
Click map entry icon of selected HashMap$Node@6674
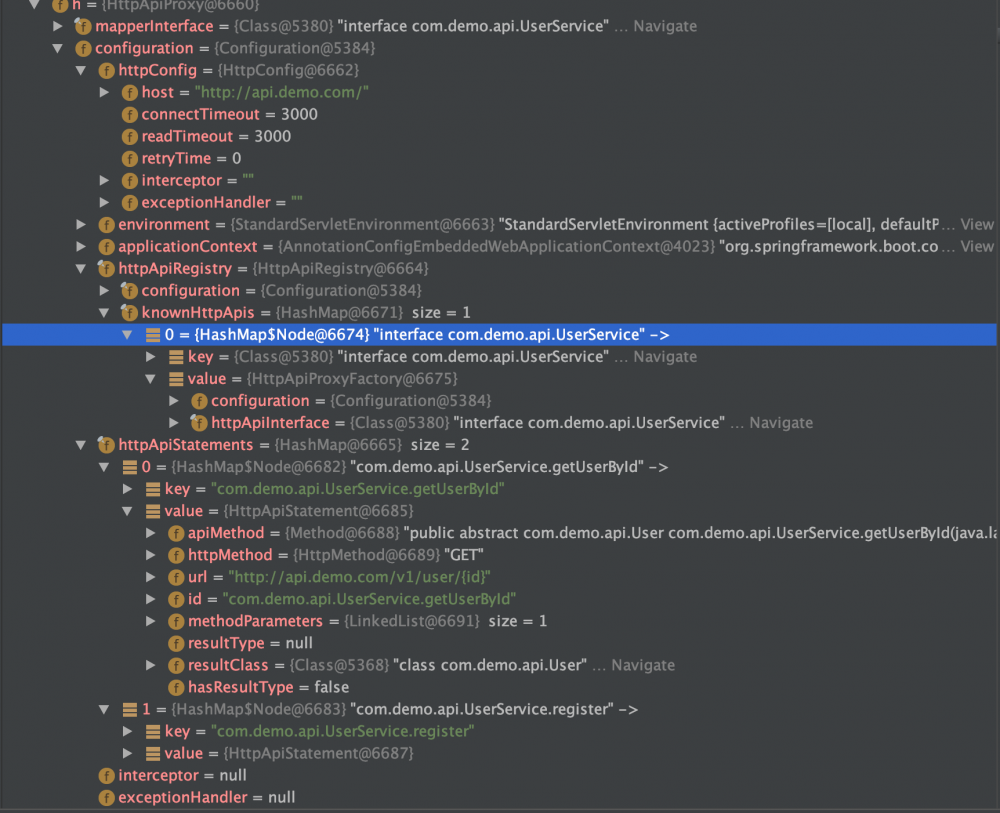coord(152,335)
